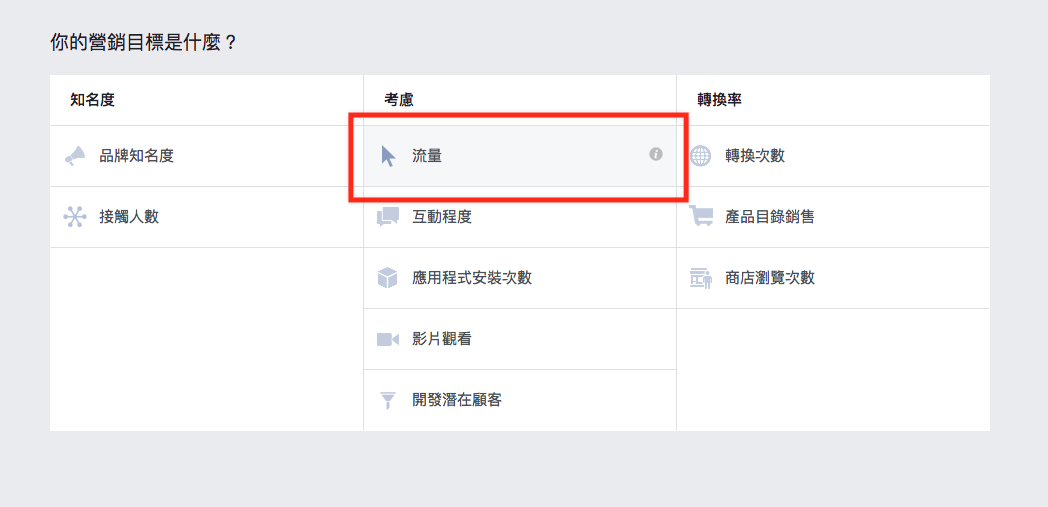Choose the 品牌知名度 objective label
This screenshot has width=1048, height=507.
[136, 156]
